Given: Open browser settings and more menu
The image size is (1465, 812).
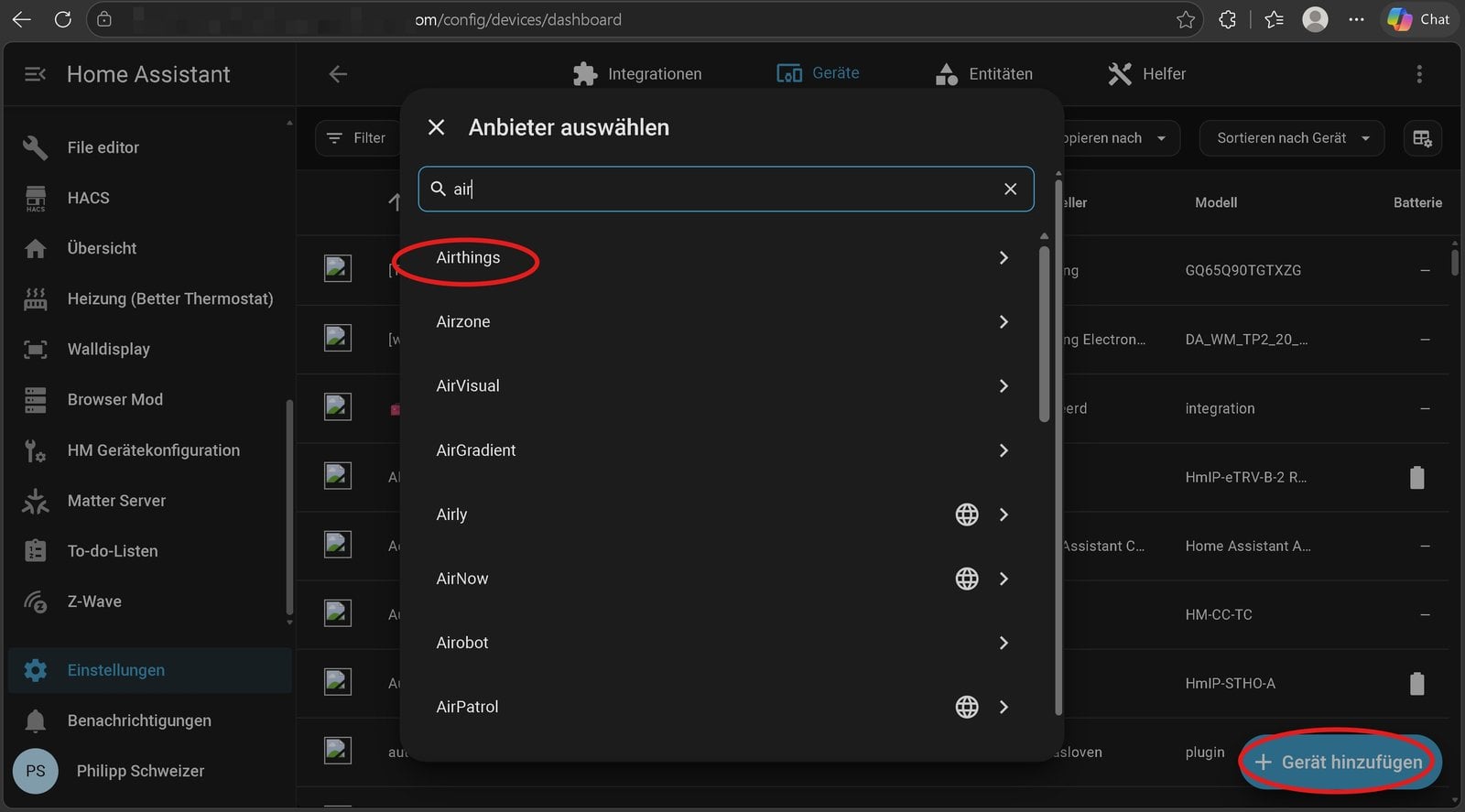Looking at the screenshot, I should (1356, 19).
